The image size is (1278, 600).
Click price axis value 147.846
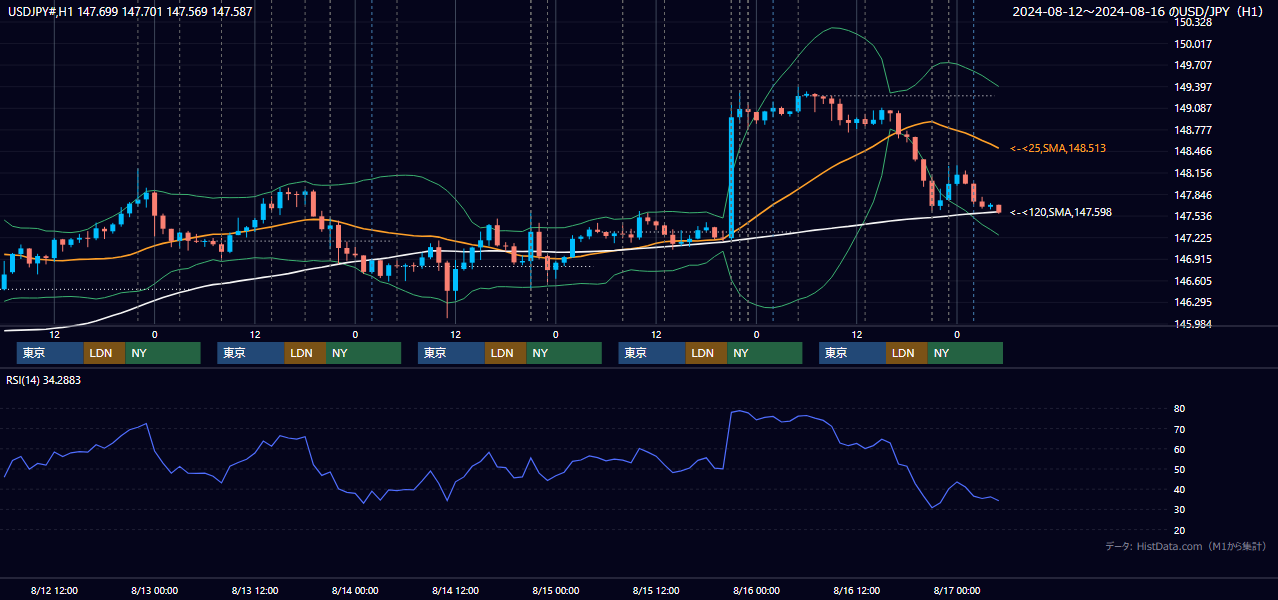pos(1194,195)
